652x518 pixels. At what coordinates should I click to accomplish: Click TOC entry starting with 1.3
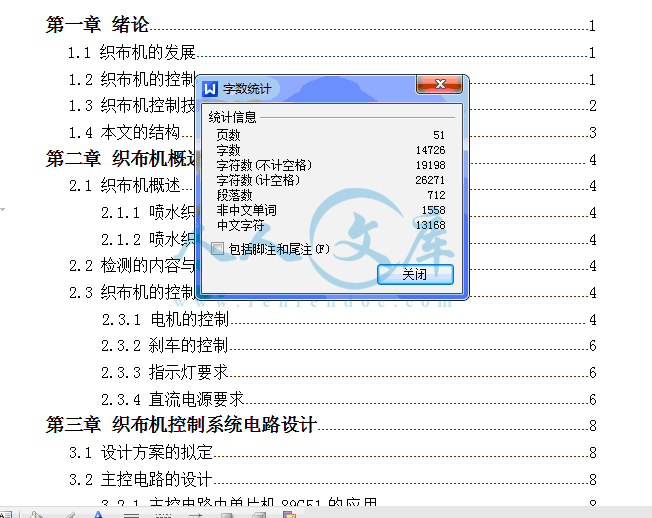click(x=131, y=106)
